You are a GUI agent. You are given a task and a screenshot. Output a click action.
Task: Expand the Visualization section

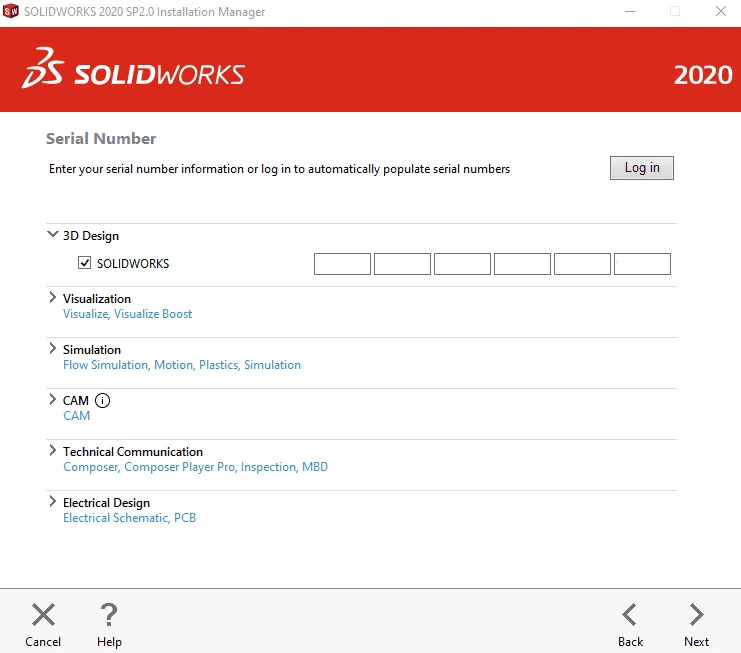pos(53,298)
